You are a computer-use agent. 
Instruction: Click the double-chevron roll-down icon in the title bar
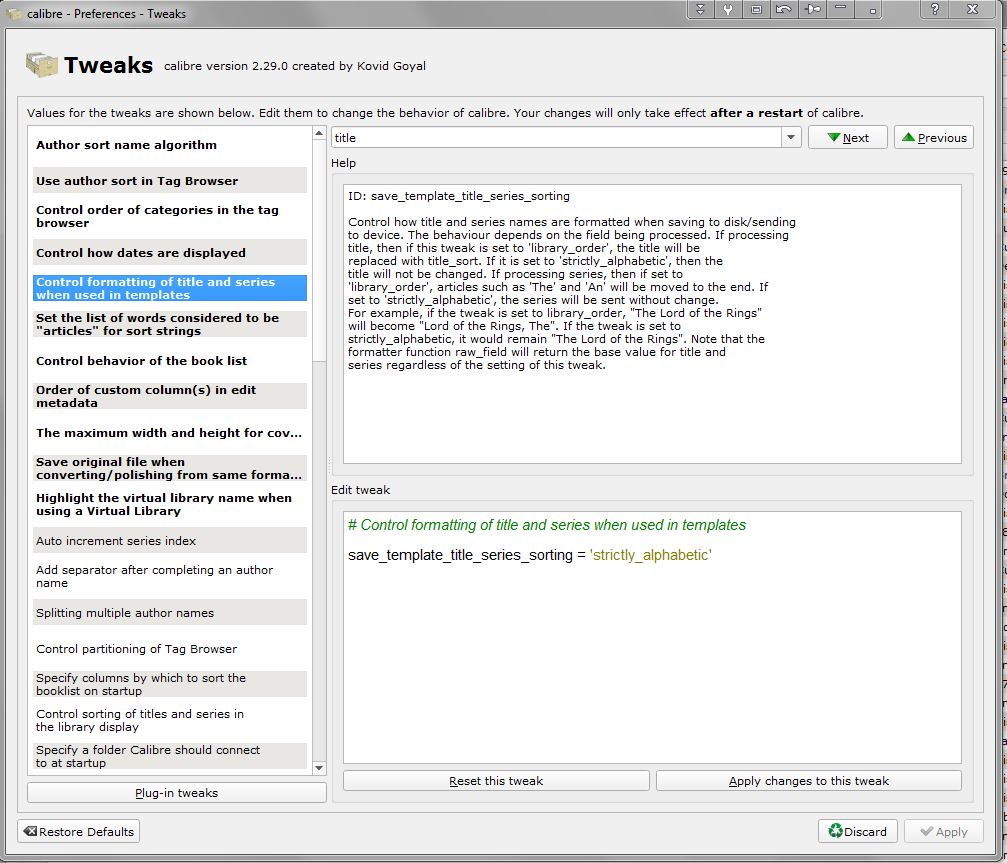click(701, 9)
